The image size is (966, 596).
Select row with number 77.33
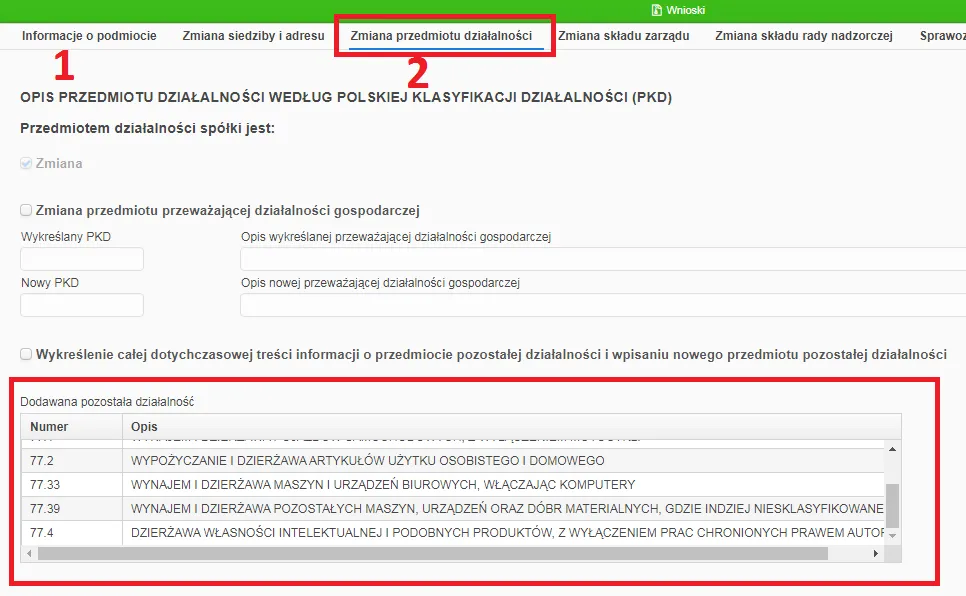click(452, 484)
